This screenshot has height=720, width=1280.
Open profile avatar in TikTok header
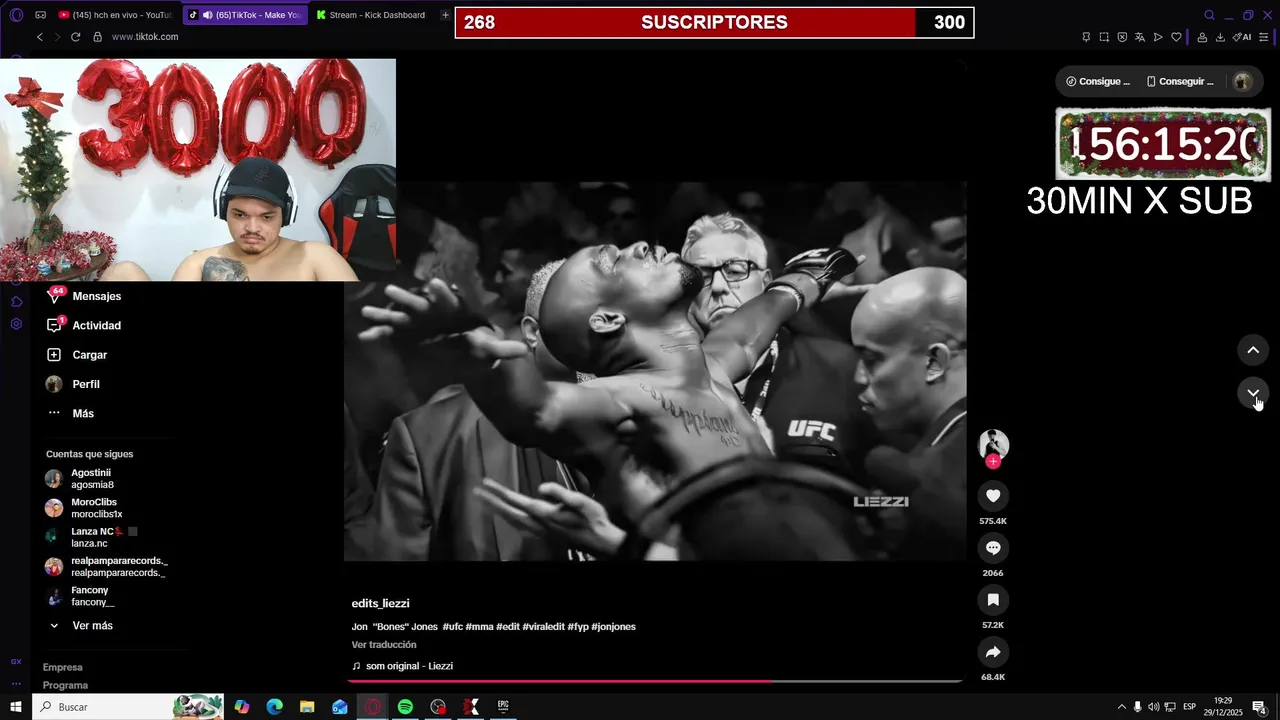tap(1242, 82)
